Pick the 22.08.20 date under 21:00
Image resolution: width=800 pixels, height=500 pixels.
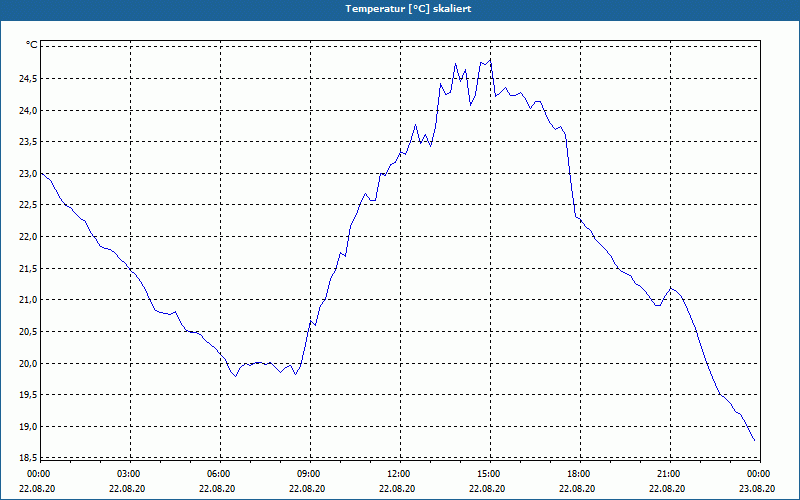(x=667, y=488)
